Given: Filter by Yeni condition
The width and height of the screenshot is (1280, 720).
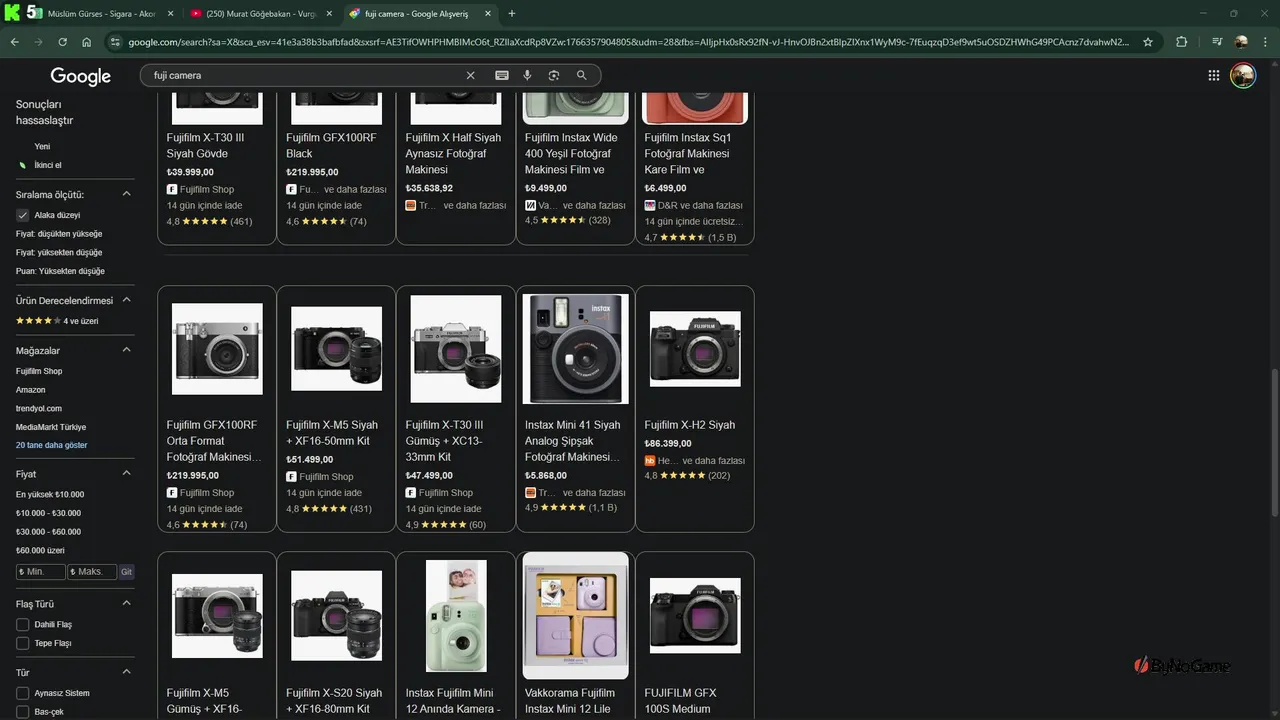Looking at the screenshot, I should click(42, 146).
